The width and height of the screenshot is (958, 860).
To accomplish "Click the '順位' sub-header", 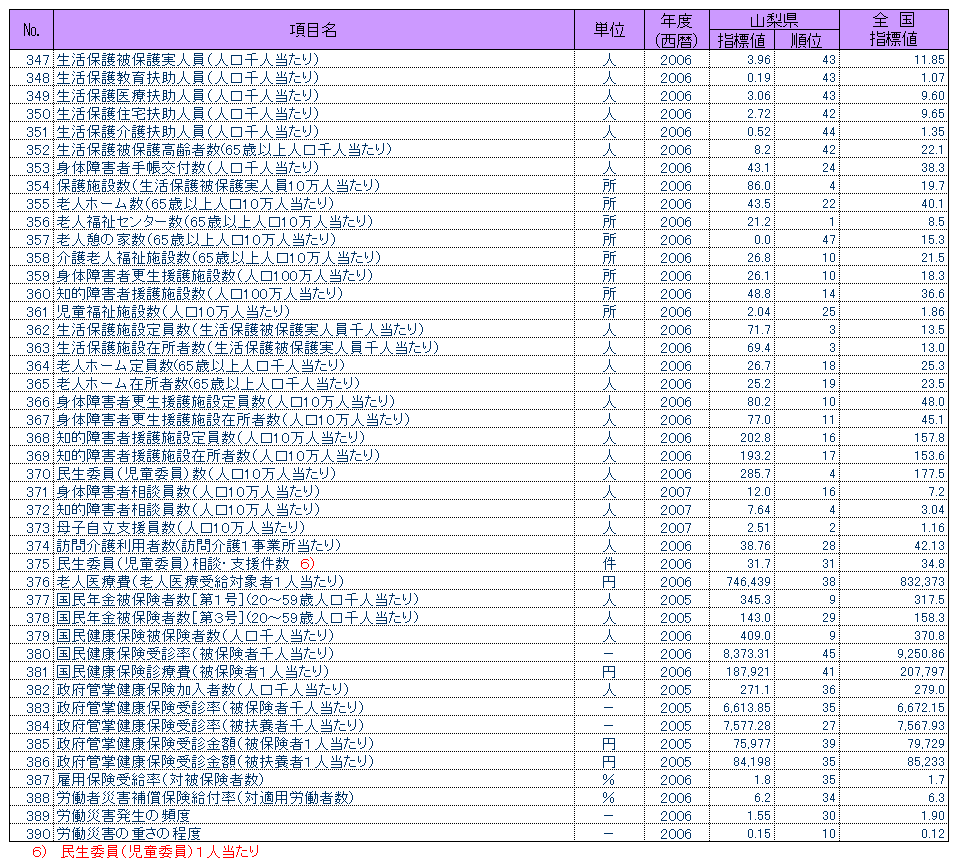I will [806, 40].
